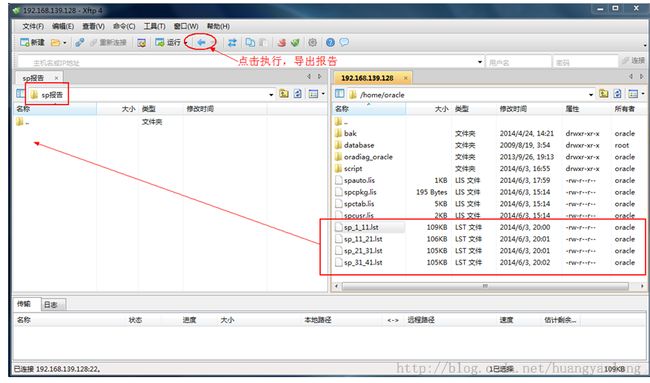Click the 连接 connect button
This screenshot has width=650, height=383.
point(633,61)
